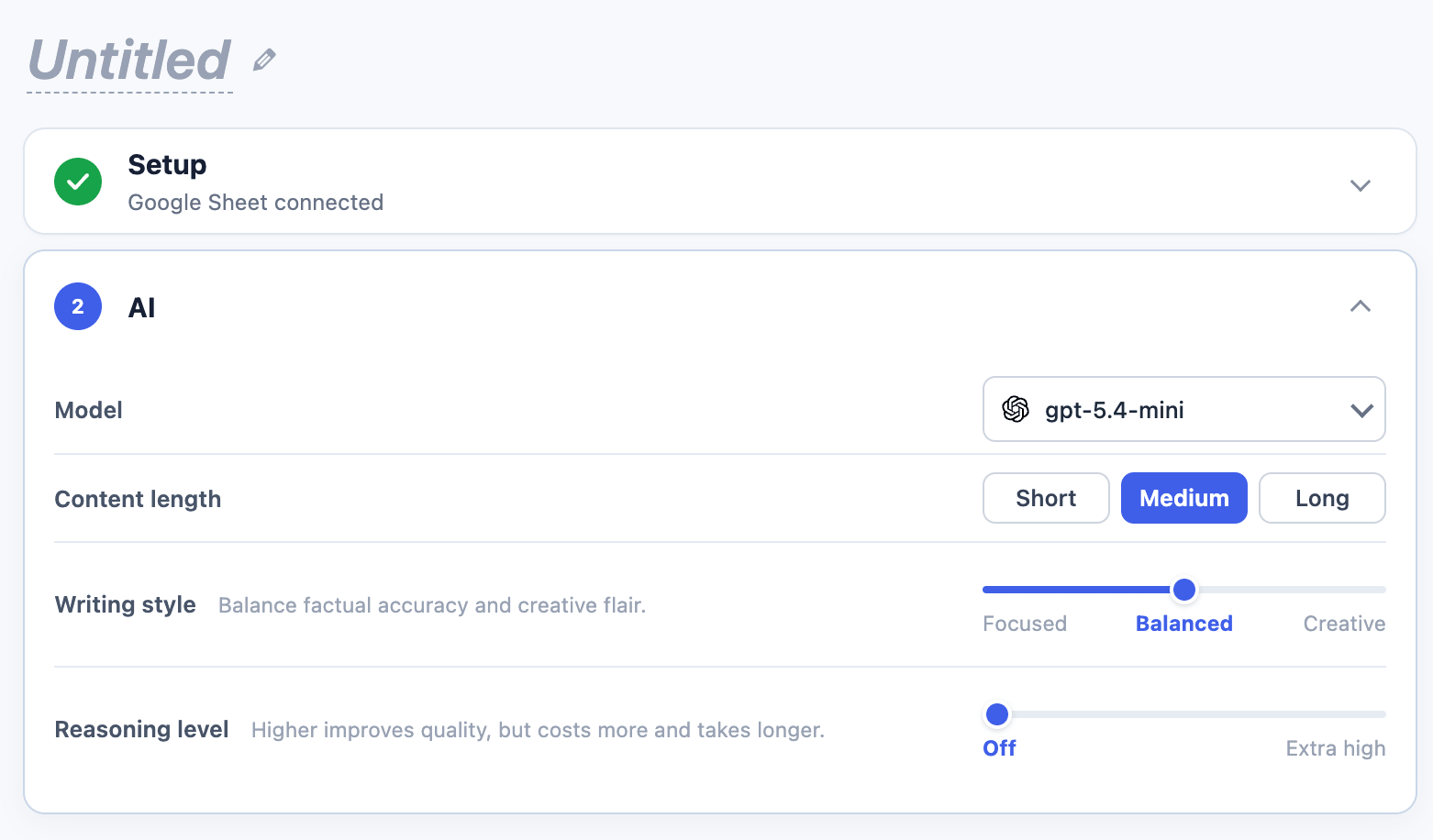
Task: Click the Off reasoning label
Action: (999, 748)
